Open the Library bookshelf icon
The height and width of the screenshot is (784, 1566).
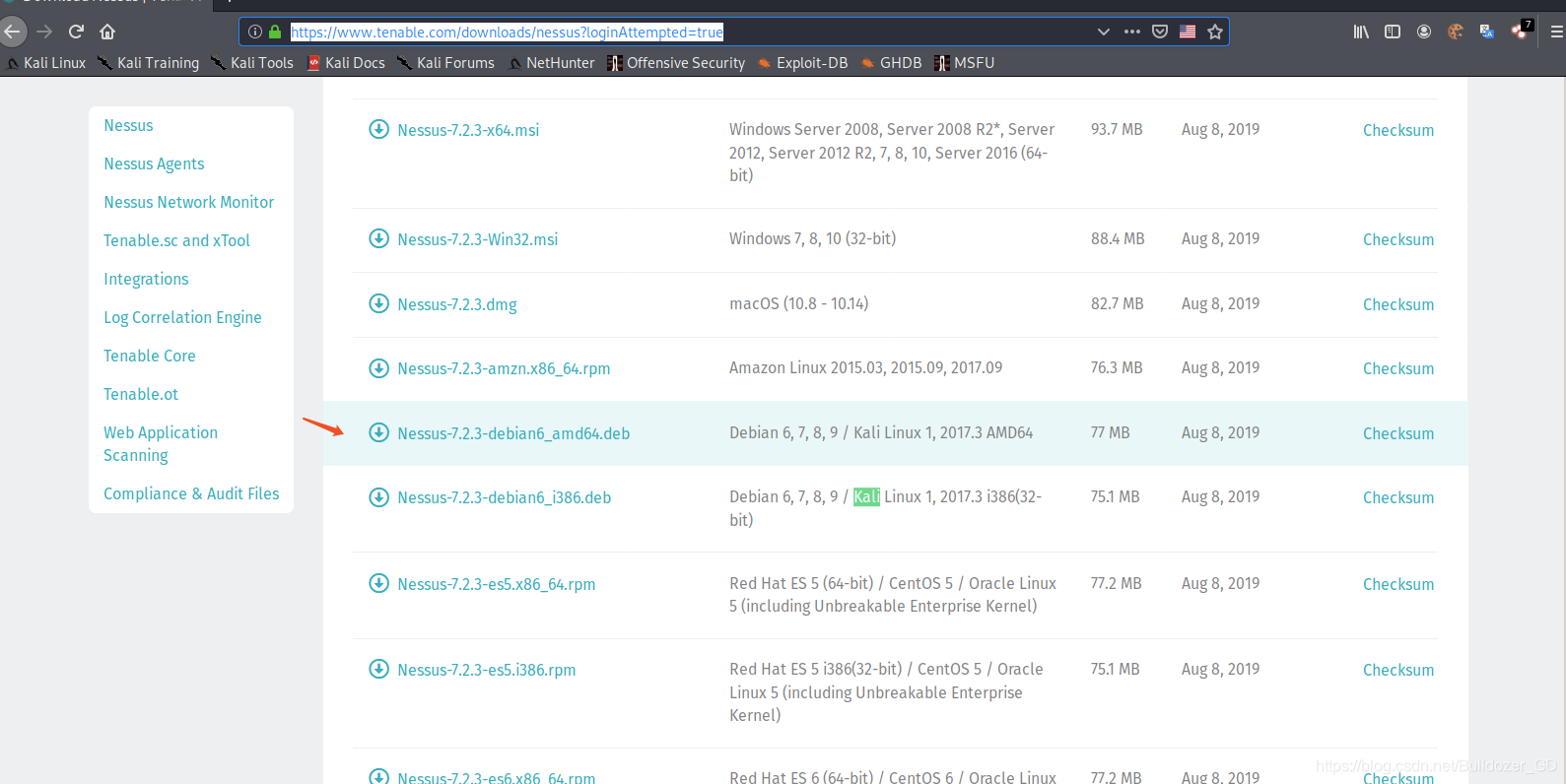pyautogui.click(x=1361, y=32)
